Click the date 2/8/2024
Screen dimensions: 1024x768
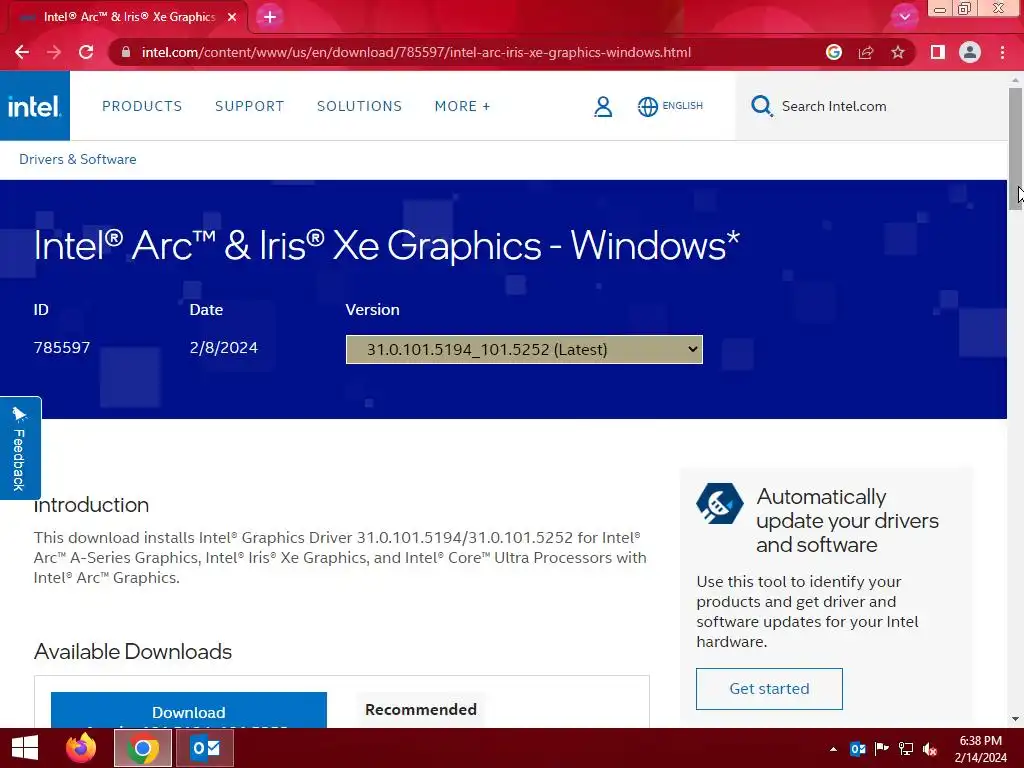[223, 347]
